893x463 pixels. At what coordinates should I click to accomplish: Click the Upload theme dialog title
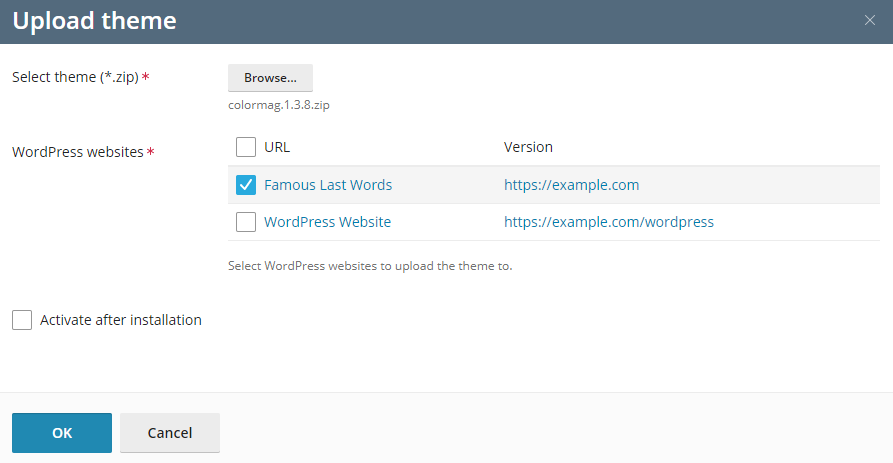click(x=94, y=21)
